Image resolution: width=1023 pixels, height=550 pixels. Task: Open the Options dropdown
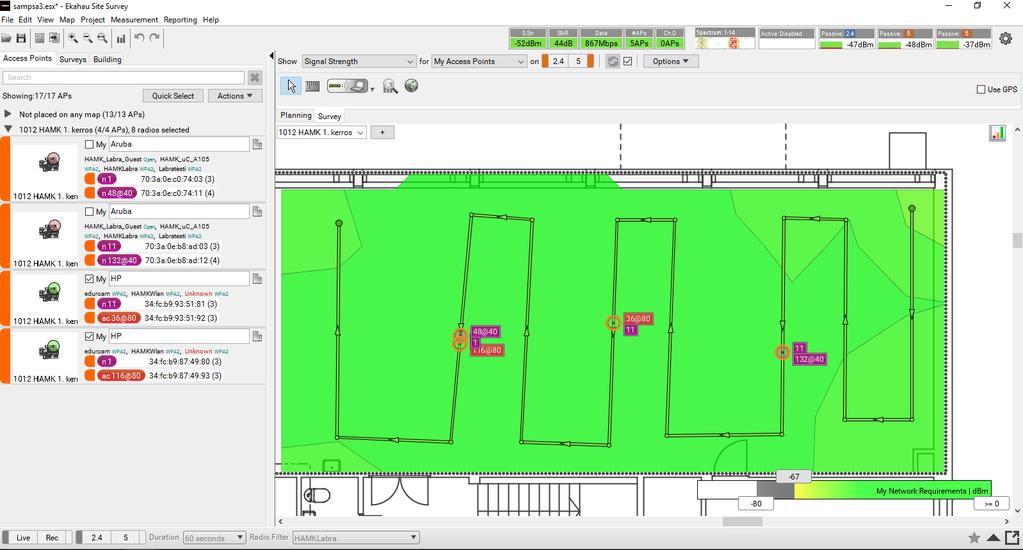pyautogui.click(x=670, y=61)
